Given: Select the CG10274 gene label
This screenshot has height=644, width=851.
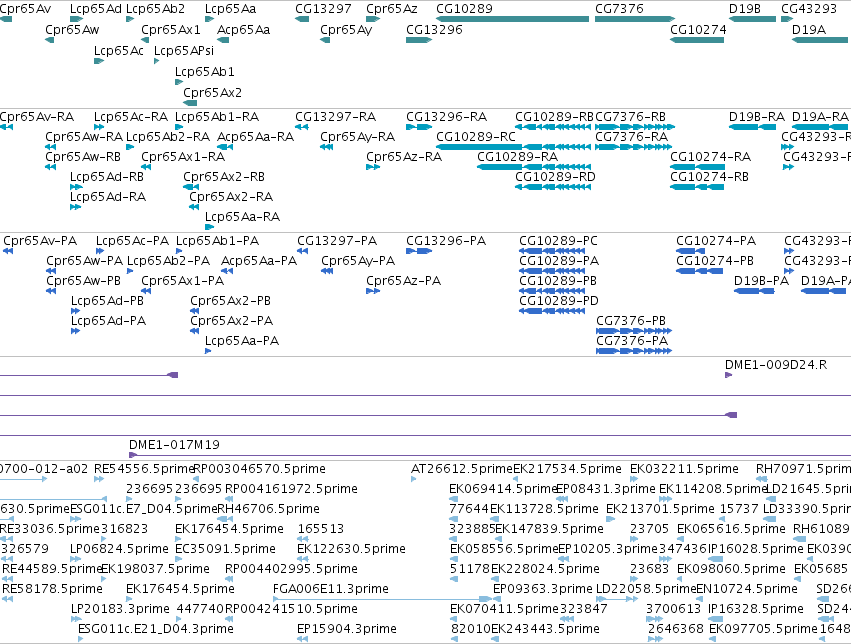Looking at the screenshot, I should pyautogui.click(x=698, y=29).
